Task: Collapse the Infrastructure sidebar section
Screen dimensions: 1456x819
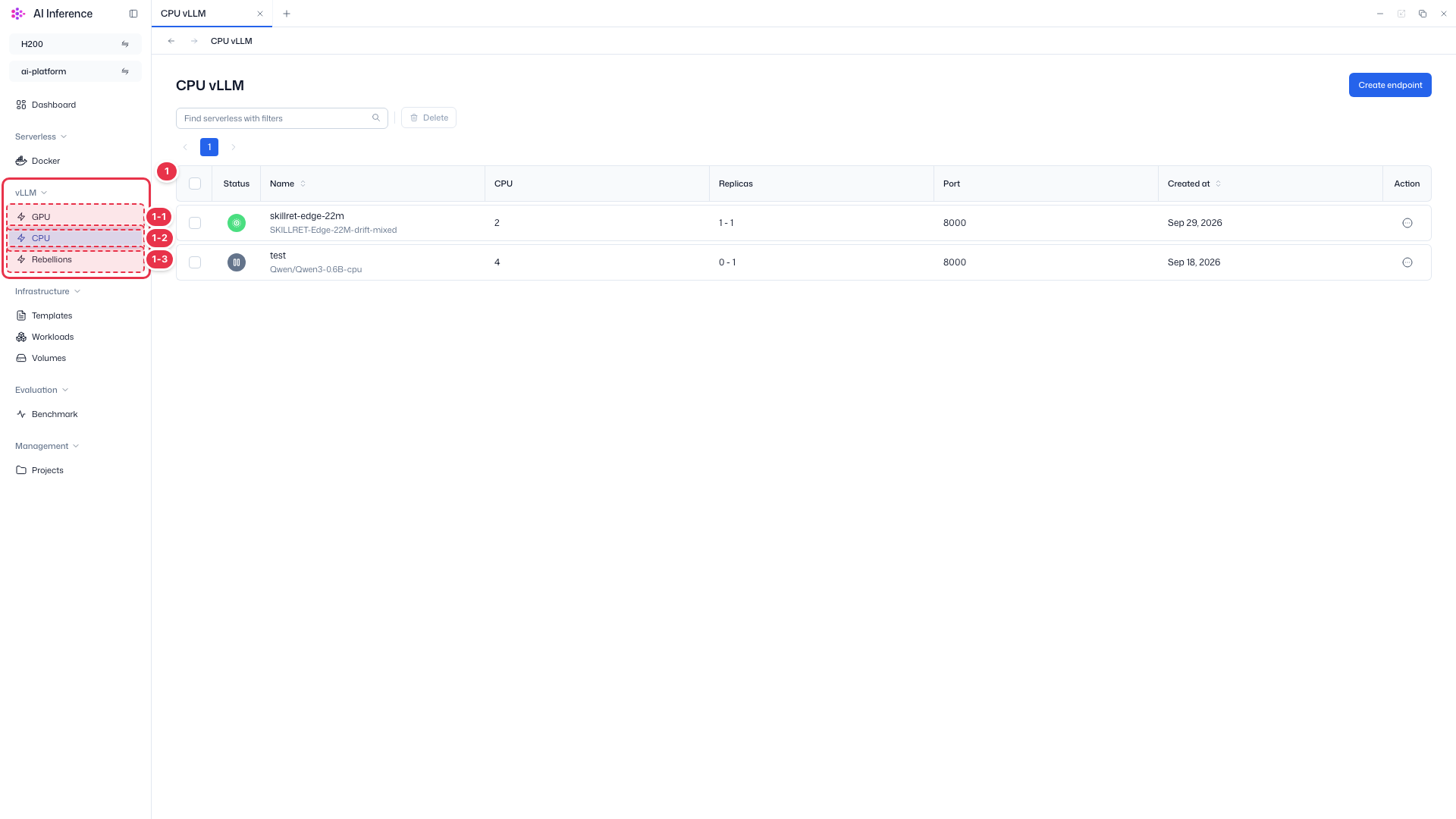Action: (x=48, y=291)
